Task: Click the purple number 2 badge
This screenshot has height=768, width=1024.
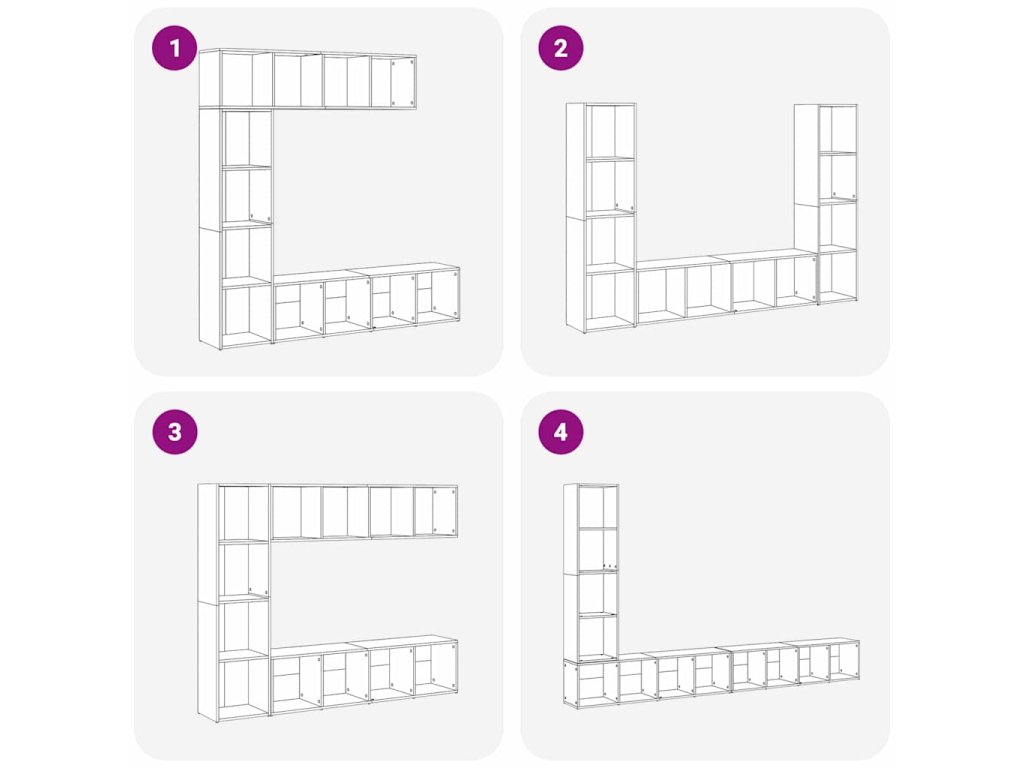Action: (x=561, y=48)
